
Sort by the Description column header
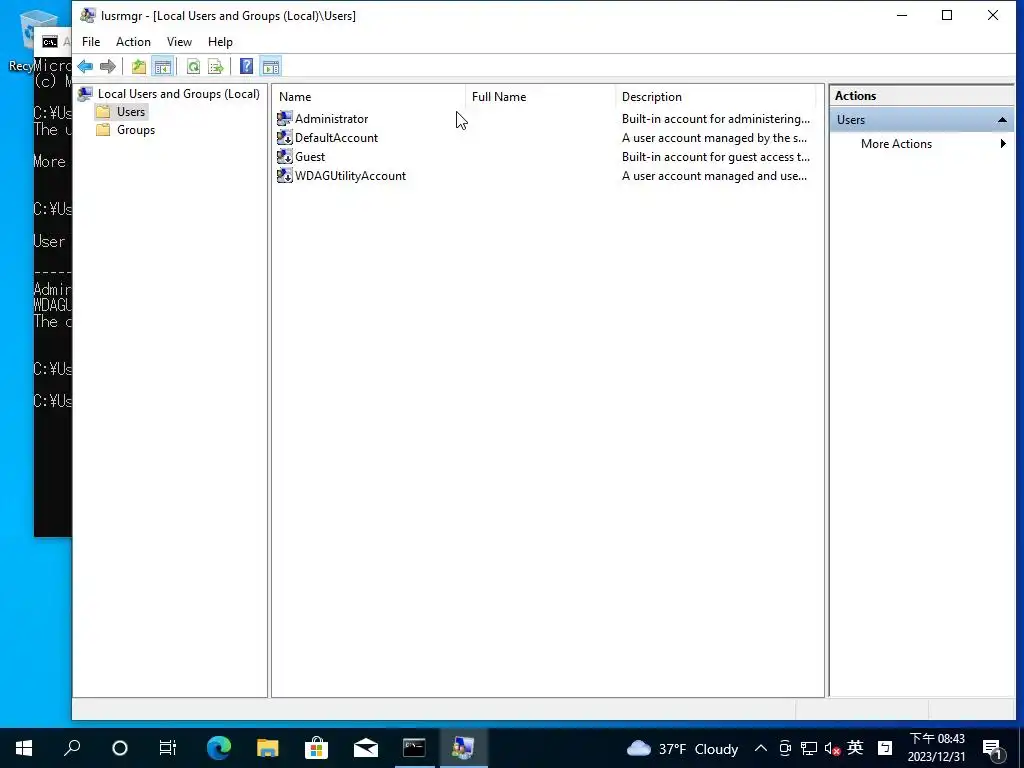pos(716,97)
